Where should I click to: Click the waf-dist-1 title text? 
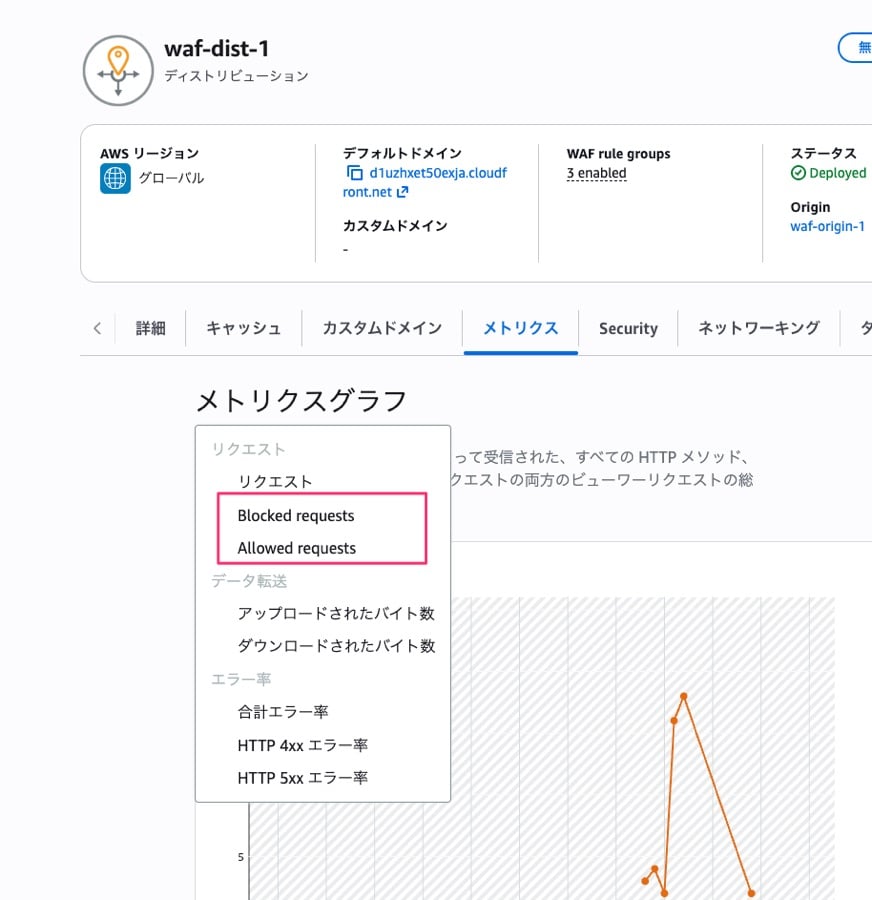click(216, 49)
